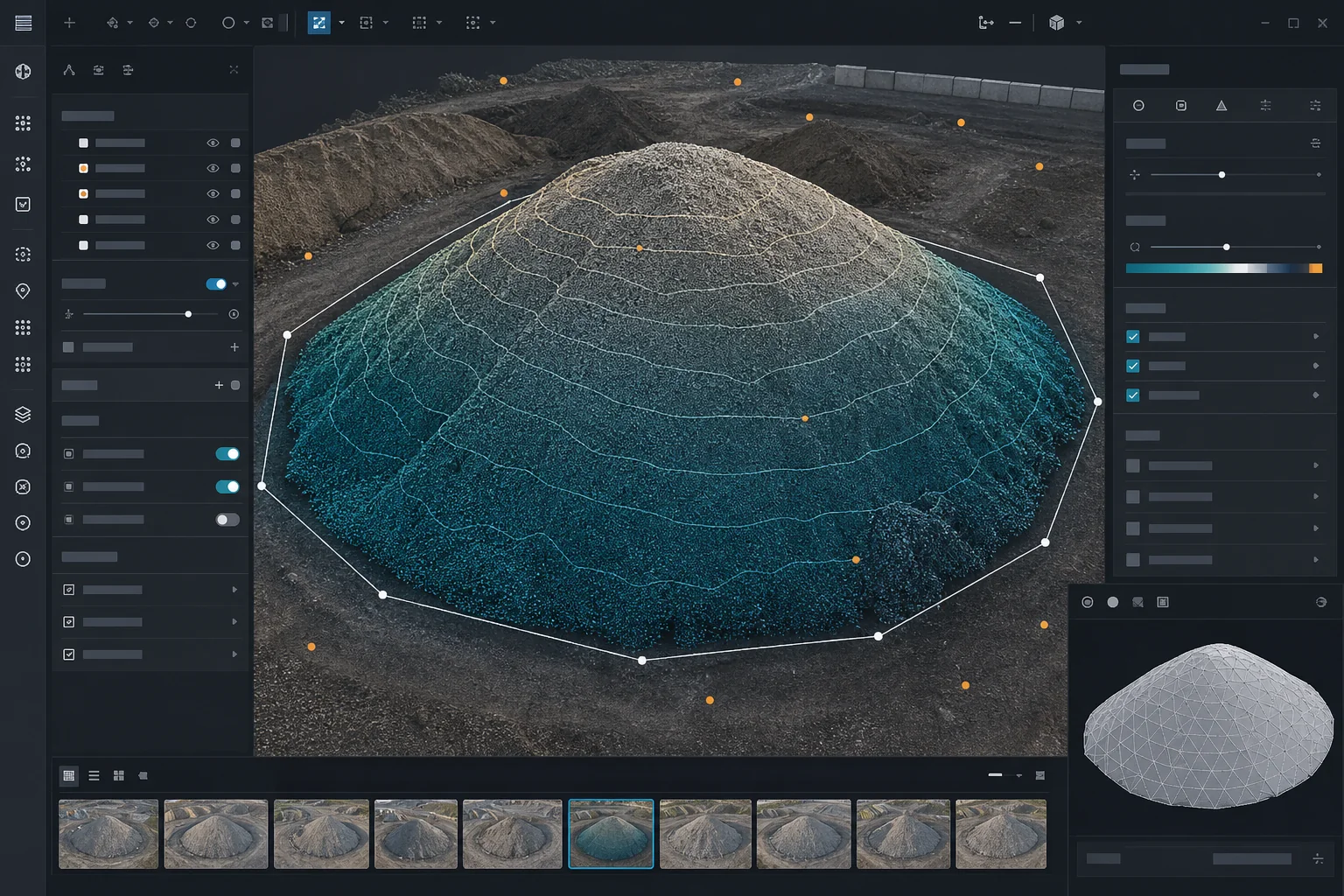Click the collapse arrows icon of the left panel
This screenshot has width=1344, height=896.
point(234,70)
